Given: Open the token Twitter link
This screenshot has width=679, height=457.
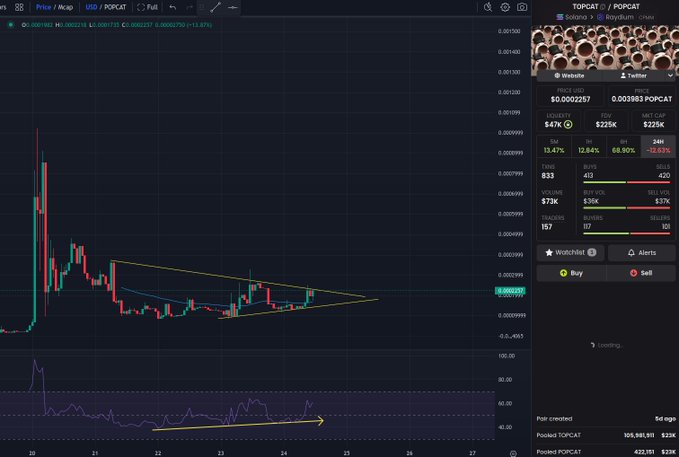Looking at the screenshot, I should pyautogui.click(x=634, y=75).
